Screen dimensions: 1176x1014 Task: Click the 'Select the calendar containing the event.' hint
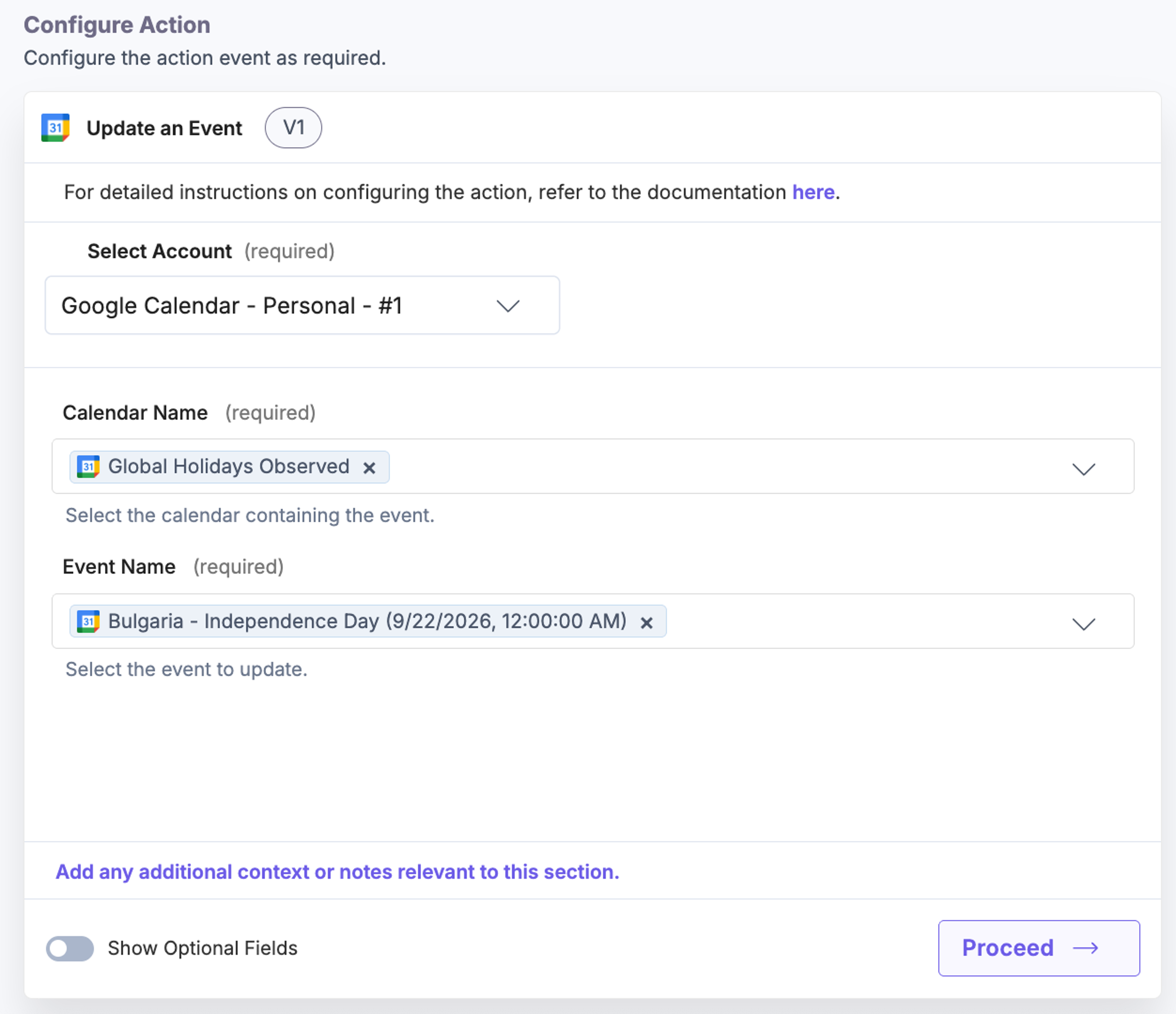click(250, 515)
